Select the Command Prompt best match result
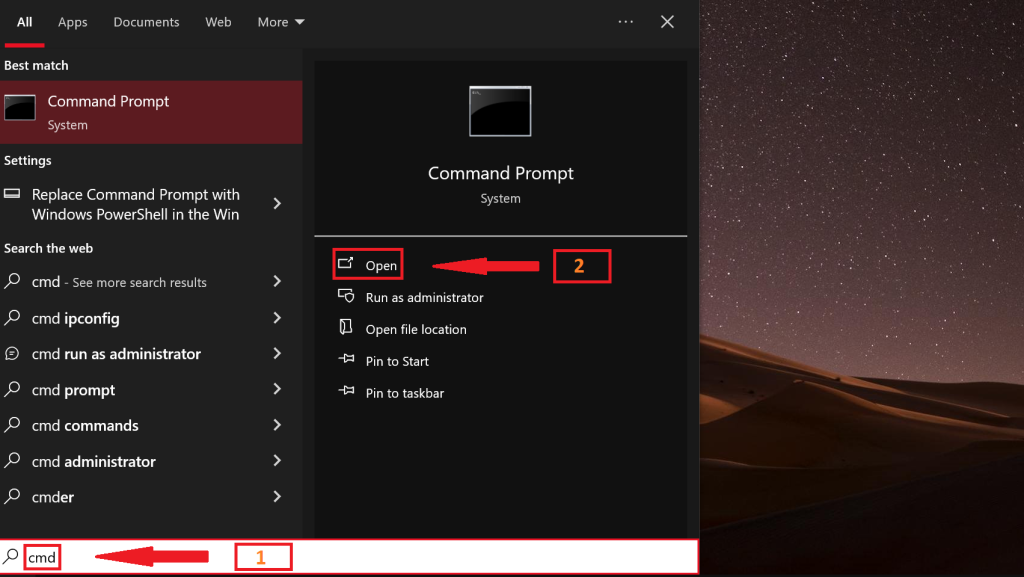1024x577 pixels. pos(151,112)
